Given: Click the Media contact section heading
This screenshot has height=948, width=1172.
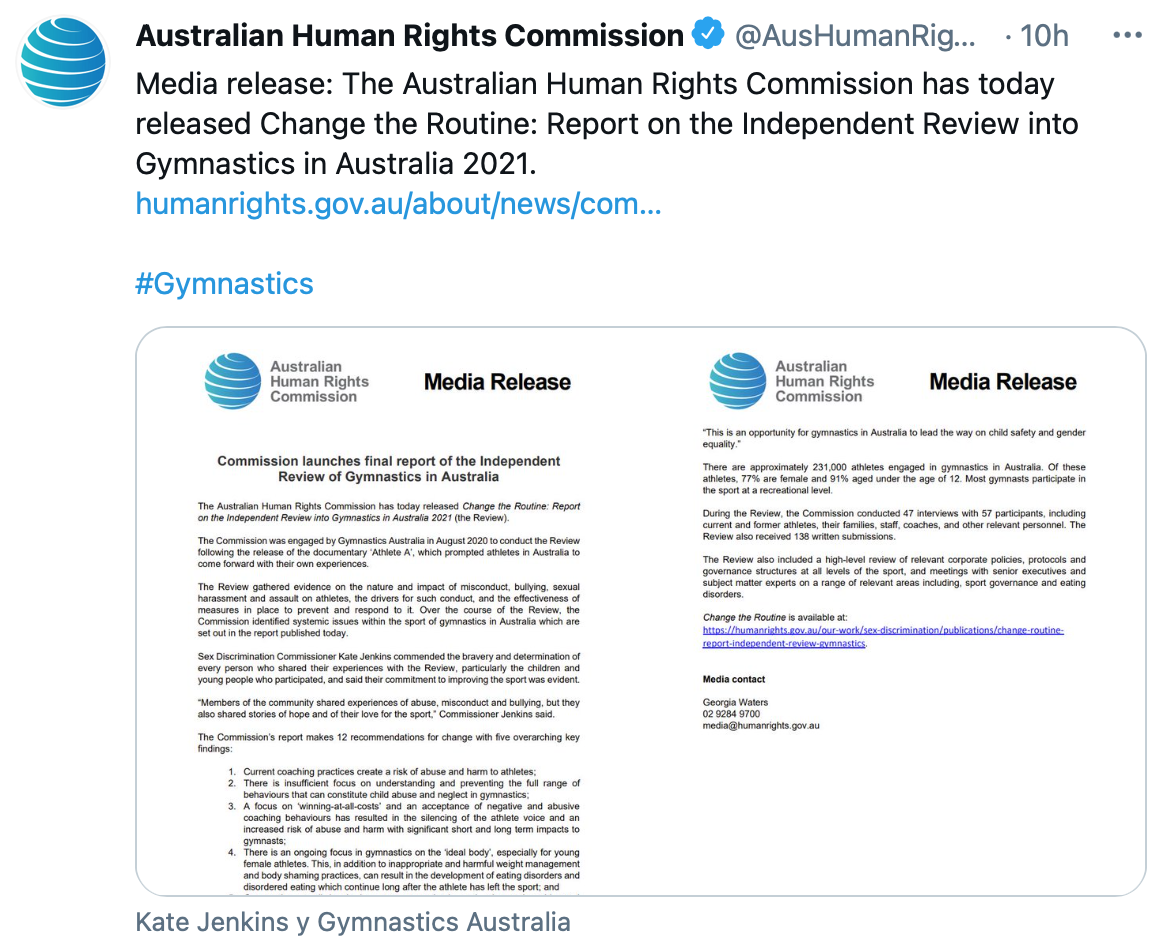Looking at the screenshot, I should click(x=734, y=680).
